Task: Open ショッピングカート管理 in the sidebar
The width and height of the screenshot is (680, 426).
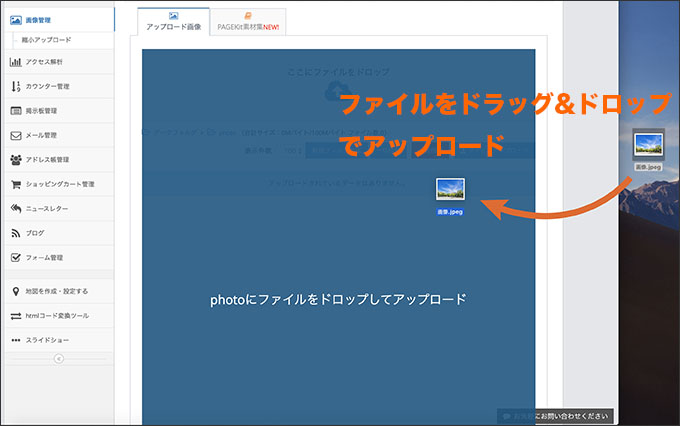Action: [x=60, y=184]
